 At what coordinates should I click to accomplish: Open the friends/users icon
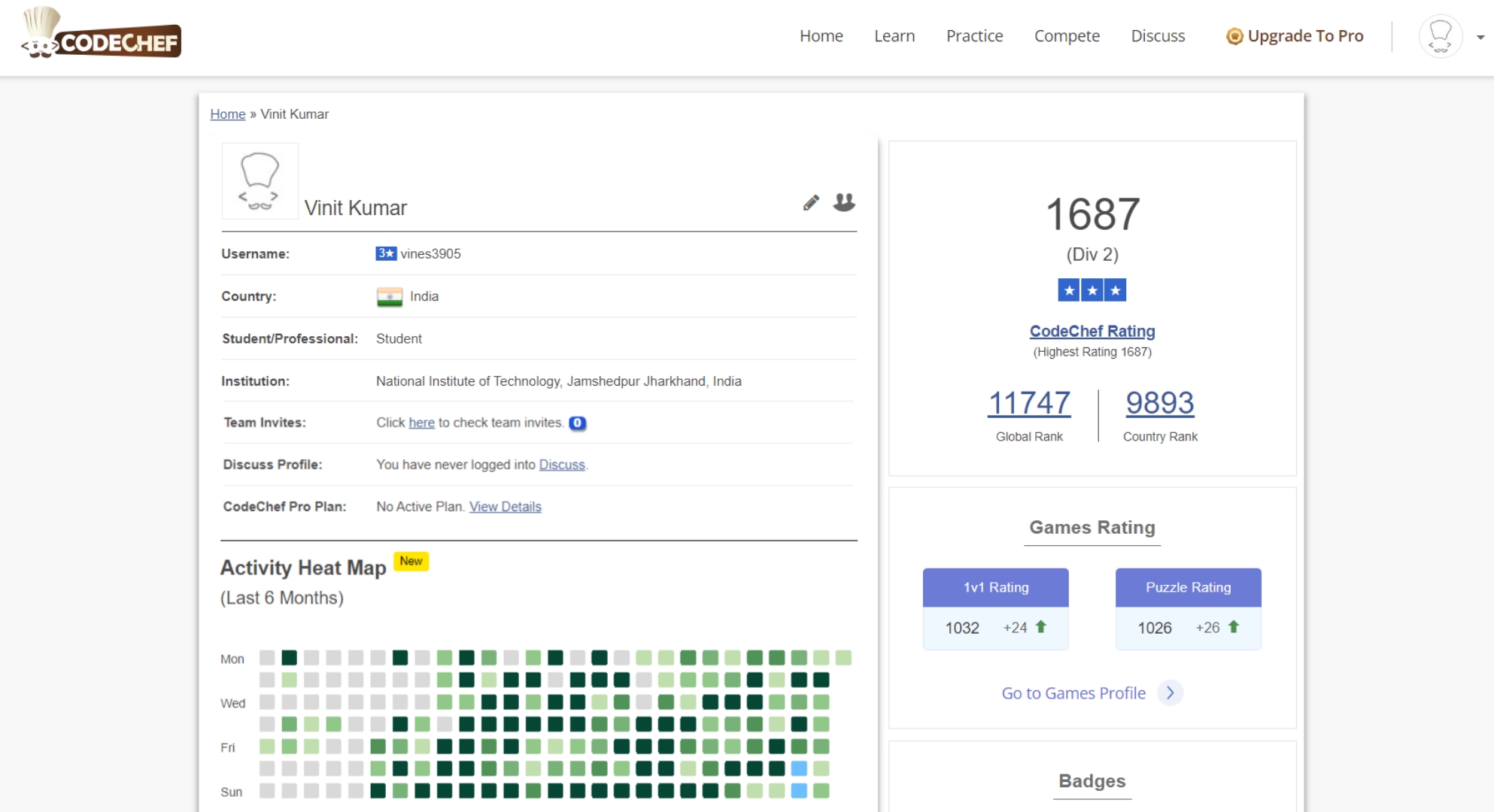844,202
